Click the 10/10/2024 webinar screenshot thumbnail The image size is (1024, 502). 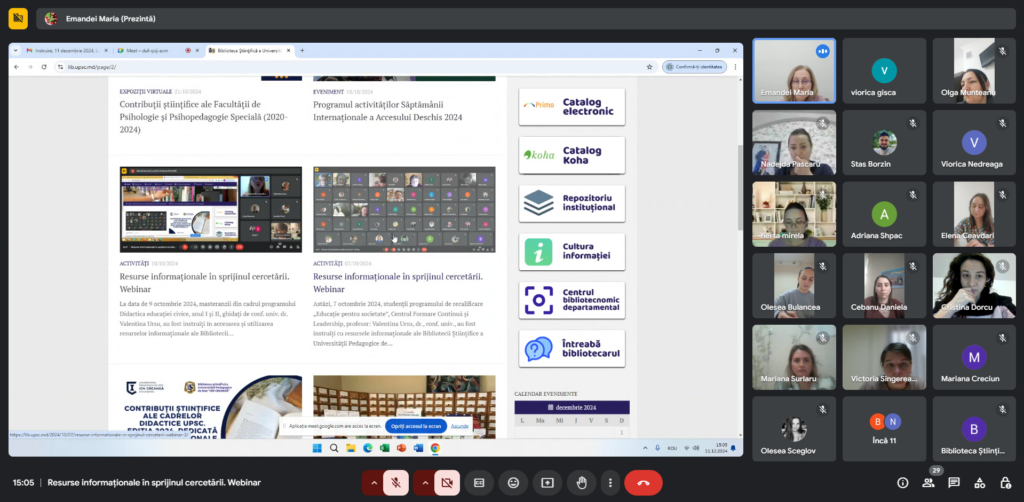[211, 210]
